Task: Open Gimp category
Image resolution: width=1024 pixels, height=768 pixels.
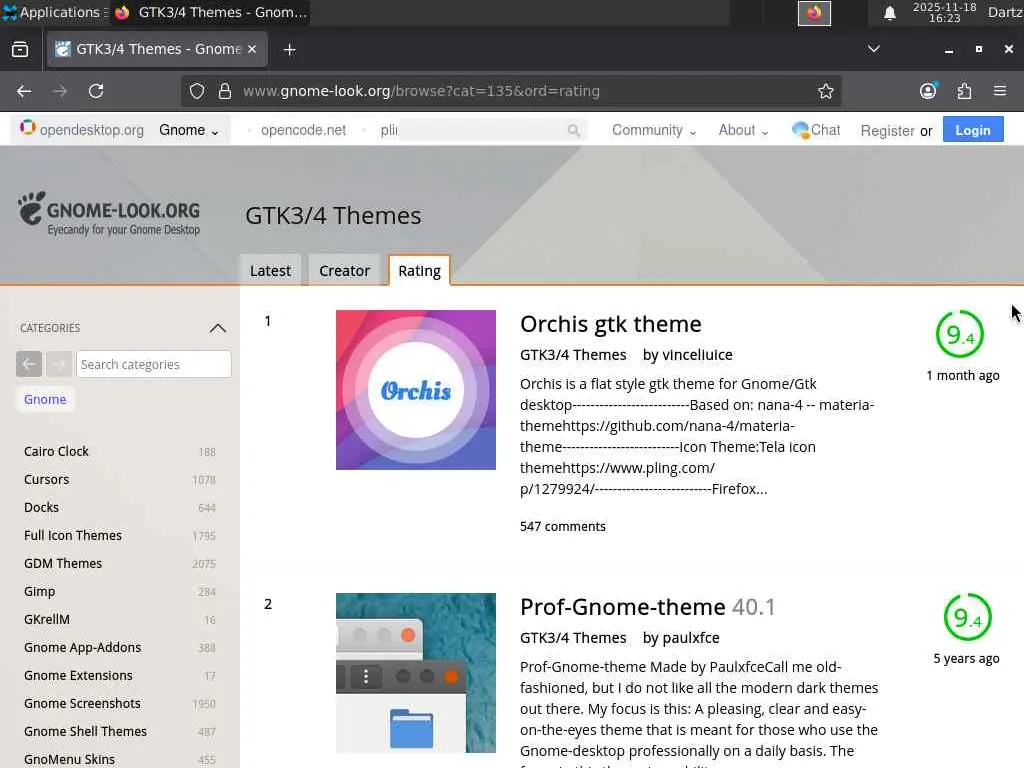Action: 39,592
